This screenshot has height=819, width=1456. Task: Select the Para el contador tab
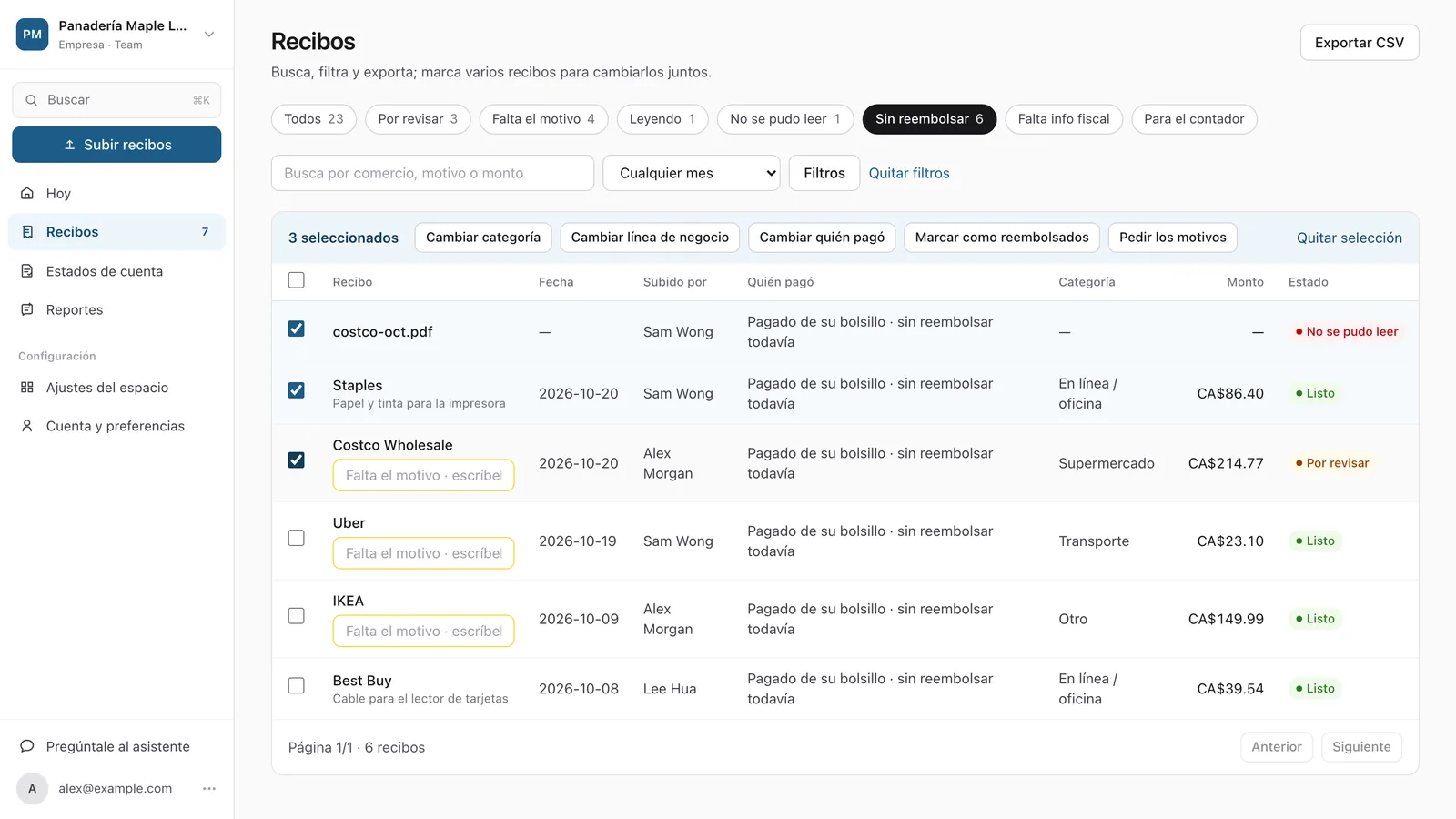1194,119
